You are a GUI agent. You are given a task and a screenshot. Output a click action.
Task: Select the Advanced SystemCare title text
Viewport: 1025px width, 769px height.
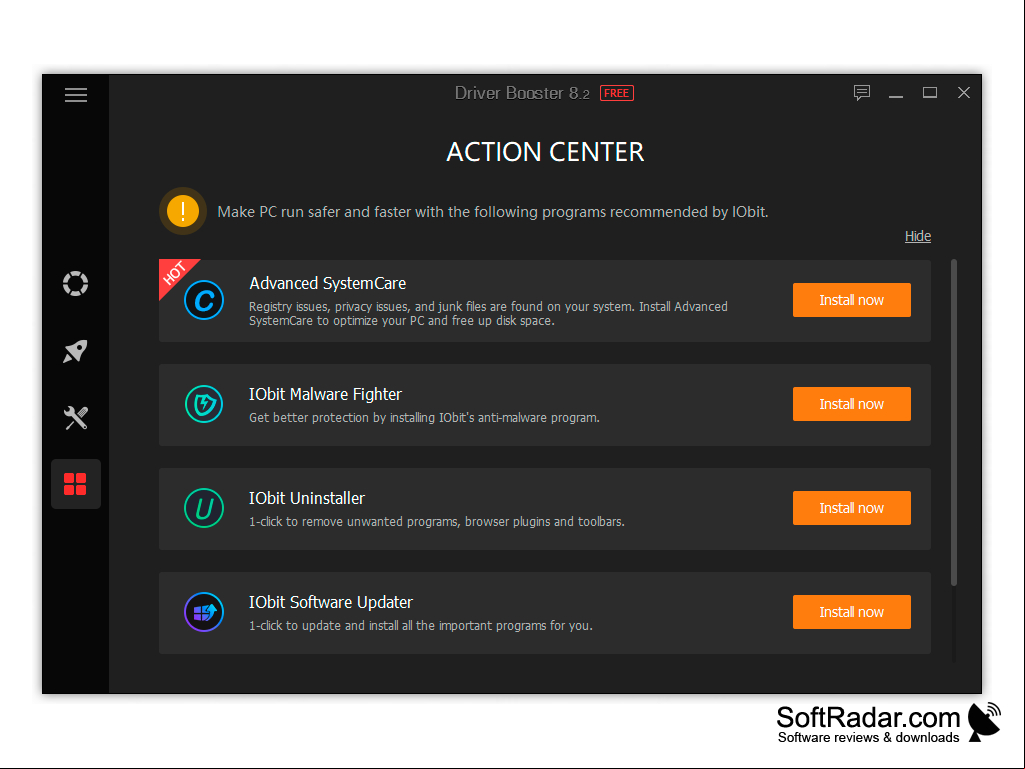(328, 283)
